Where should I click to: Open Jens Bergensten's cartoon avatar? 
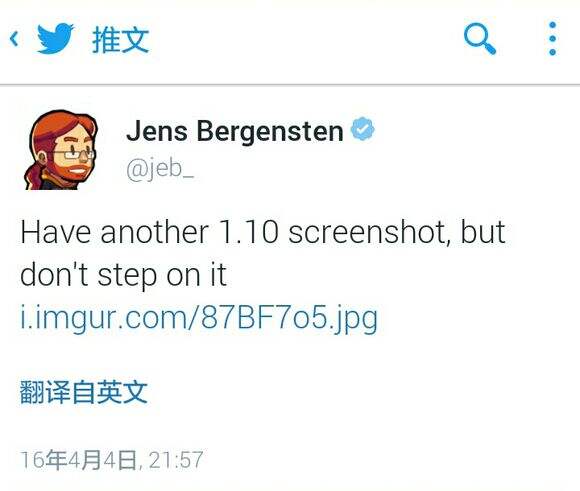point(61,150)
